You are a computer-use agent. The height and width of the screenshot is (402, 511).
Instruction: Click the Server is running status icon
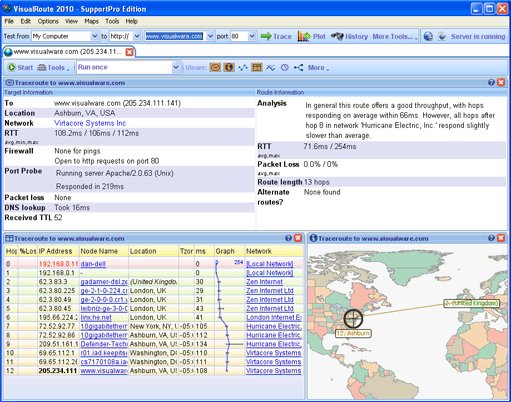(442, 36)
